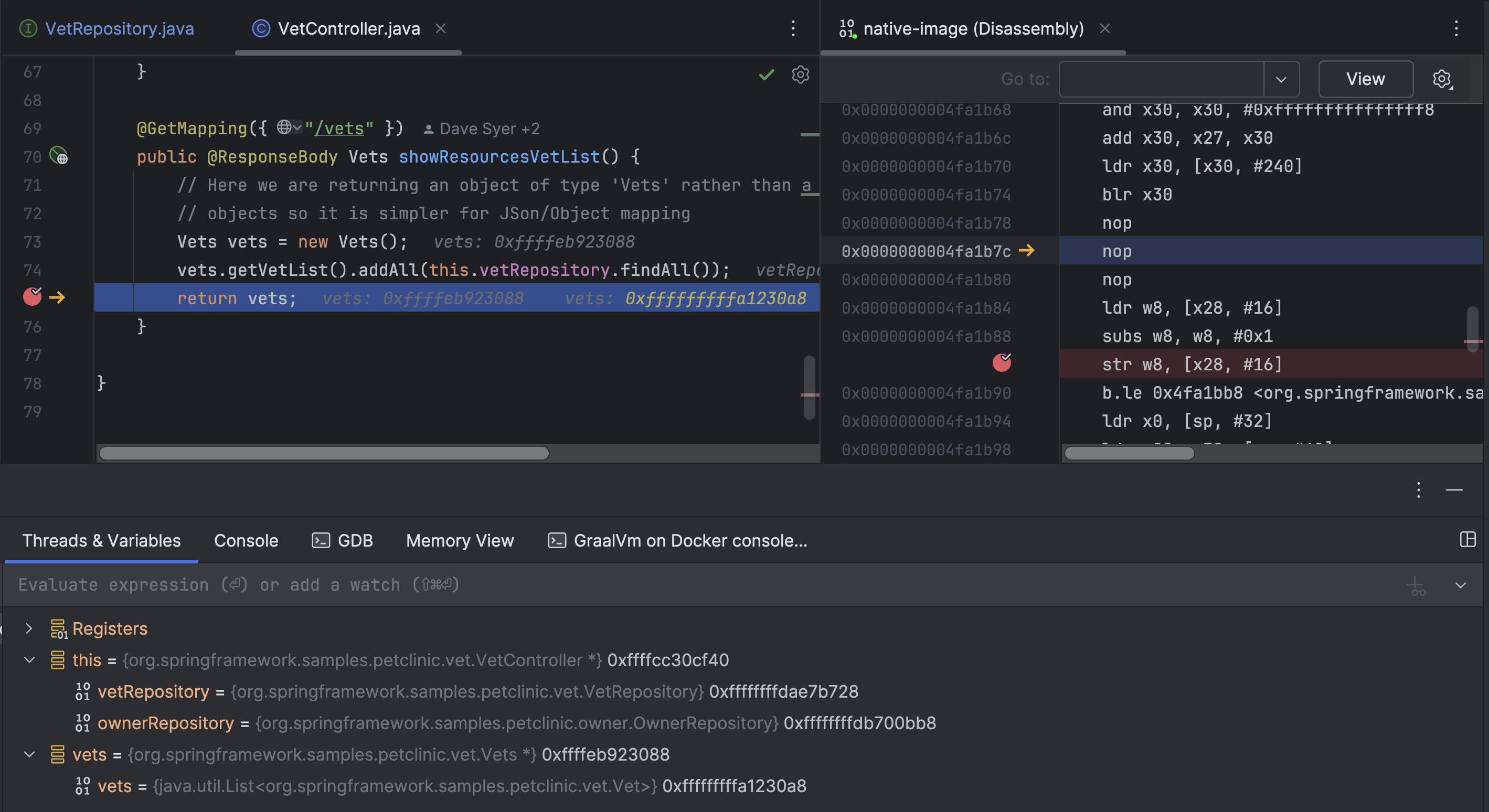Open the Go to address dropdown in disassembly
The height and width of the screenshot is (812, 1489).
(1281, 79)
